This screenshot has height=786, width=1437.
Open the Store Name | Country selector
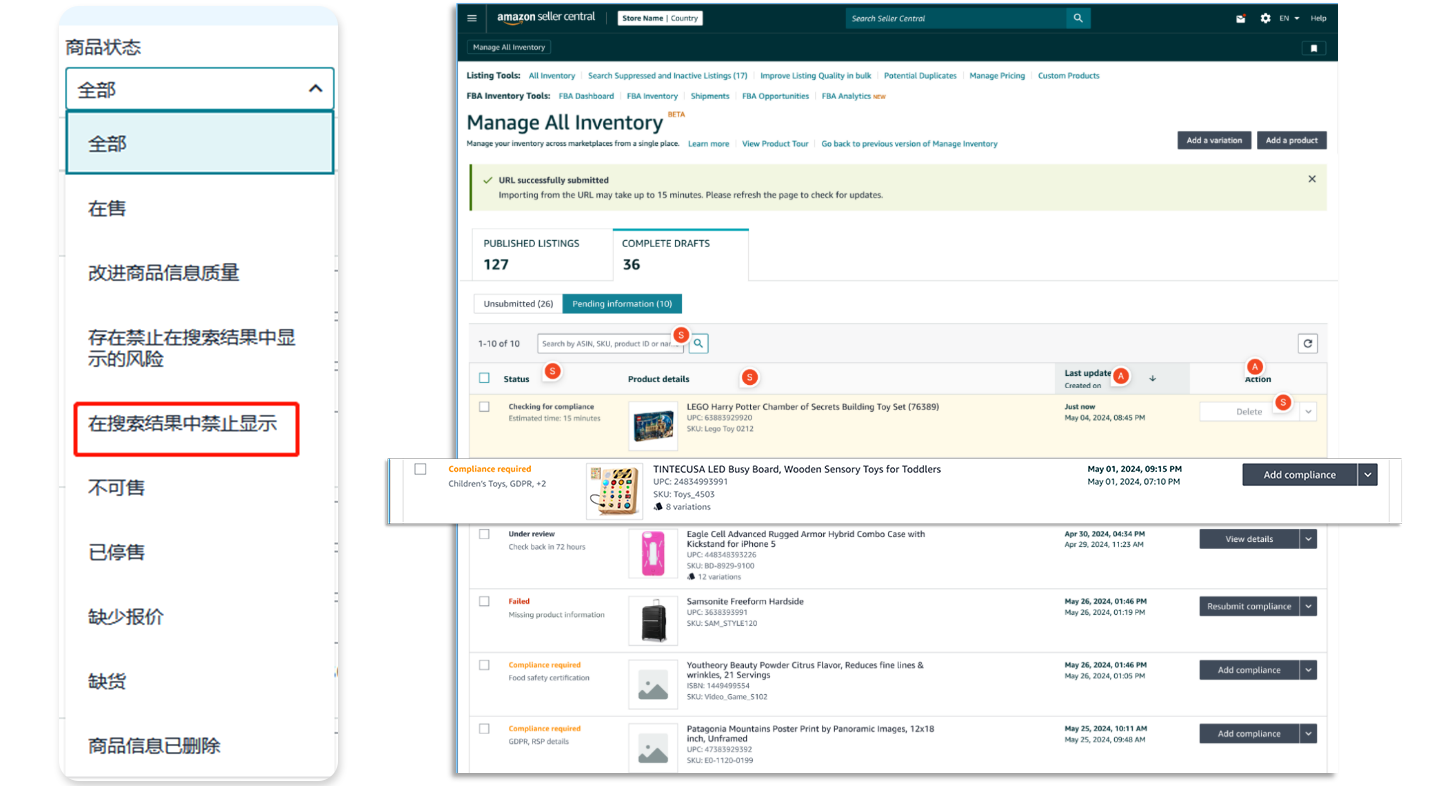(660, 18)
